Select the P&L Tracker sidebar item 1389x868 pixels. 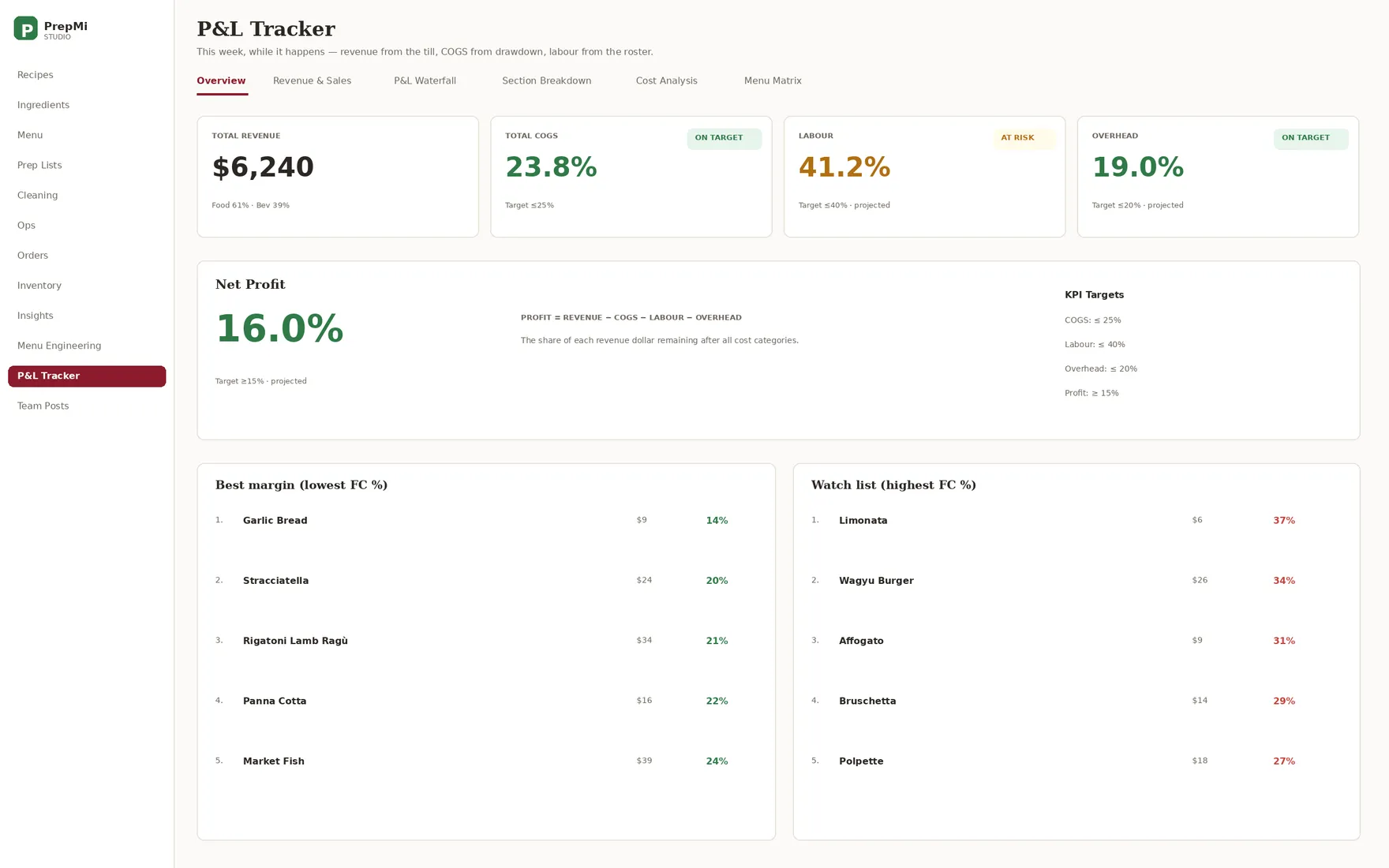tap(87, 376)
